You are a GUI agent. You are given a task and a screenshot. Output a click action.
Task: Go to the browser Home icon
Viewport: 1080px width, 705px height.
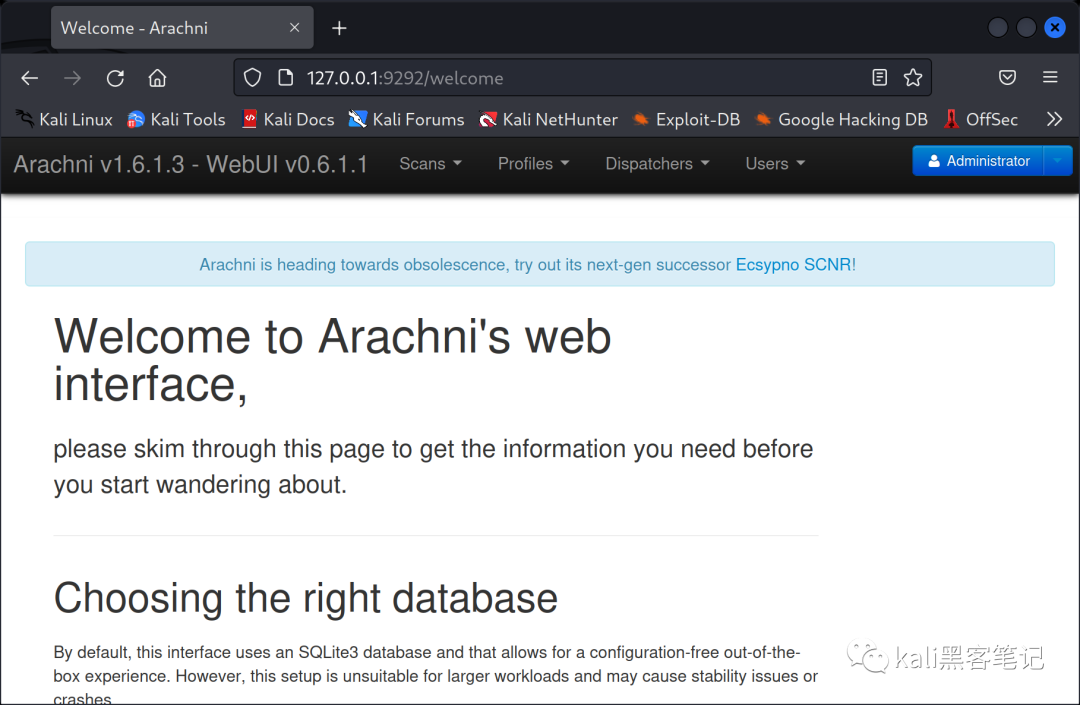(157, 78)
